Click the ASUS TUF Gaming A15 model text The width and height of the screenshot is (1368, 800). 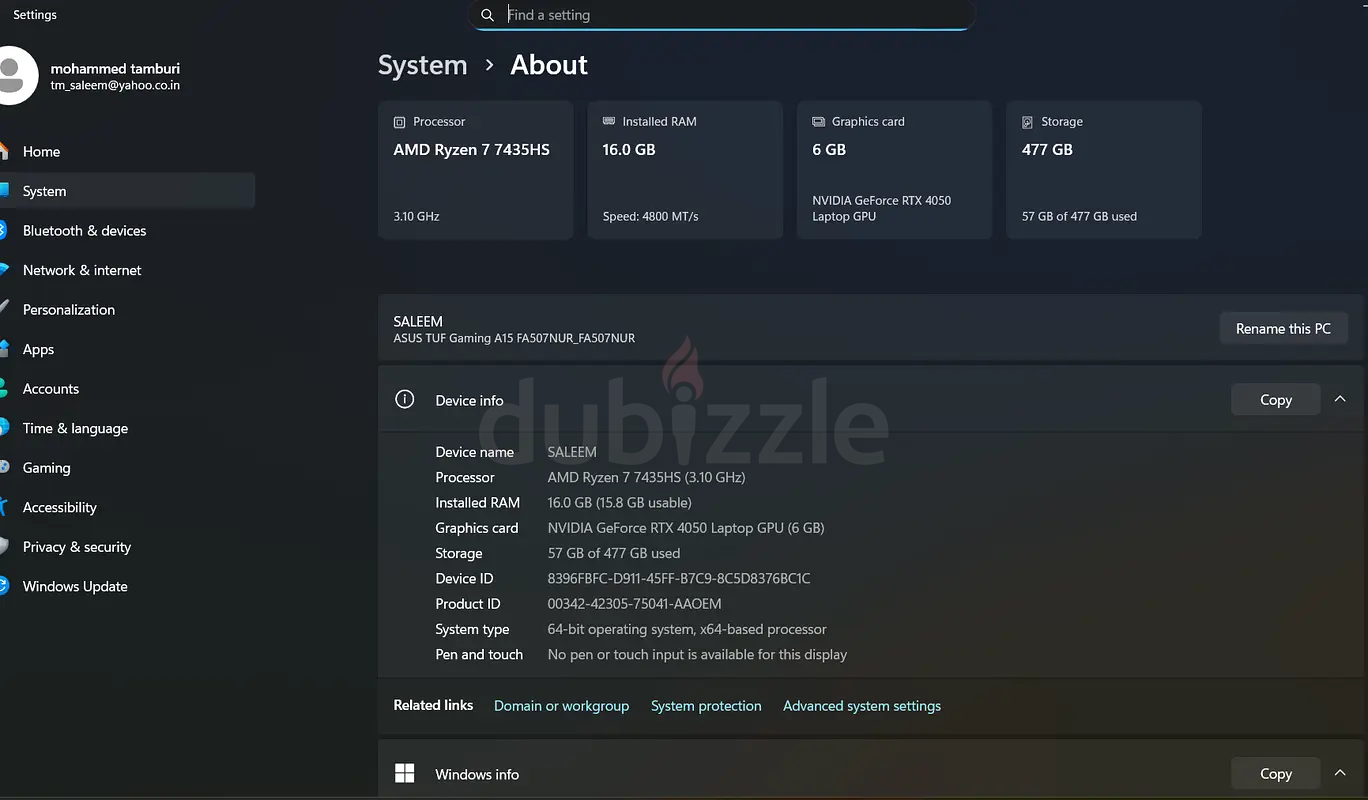(514, 338)
